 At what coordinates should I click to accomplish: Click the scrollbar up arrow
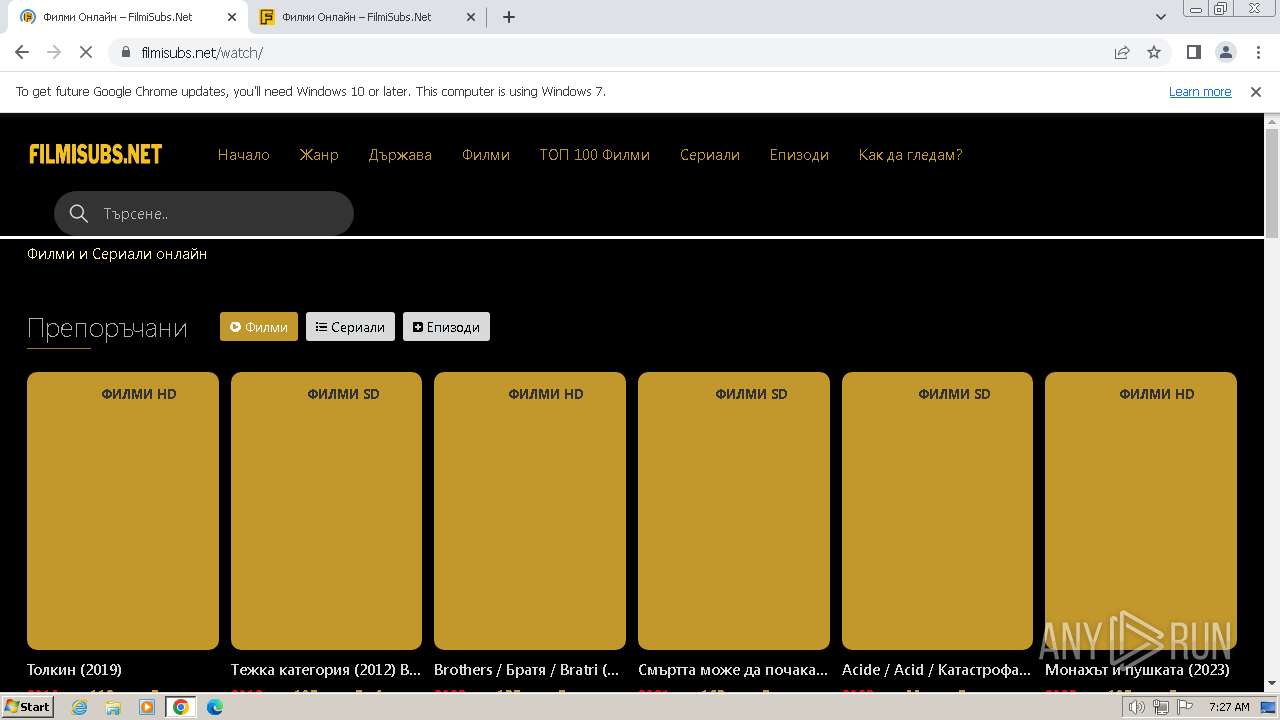1272,121
